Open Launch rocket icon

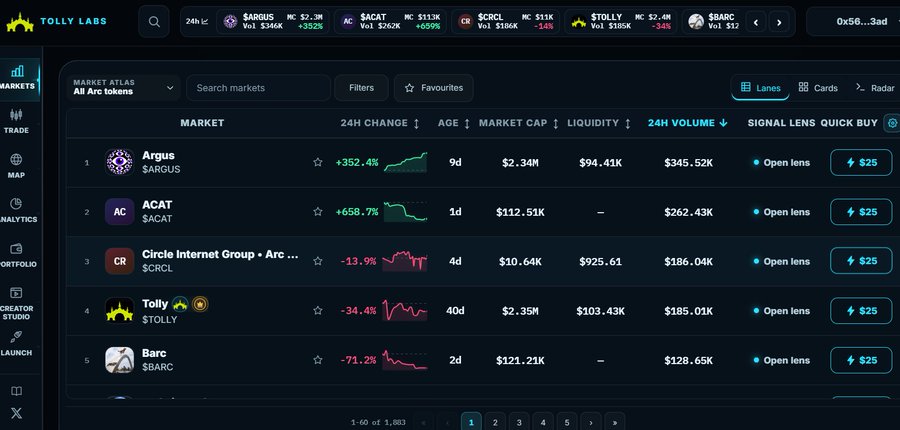click(x=17, y=337)
